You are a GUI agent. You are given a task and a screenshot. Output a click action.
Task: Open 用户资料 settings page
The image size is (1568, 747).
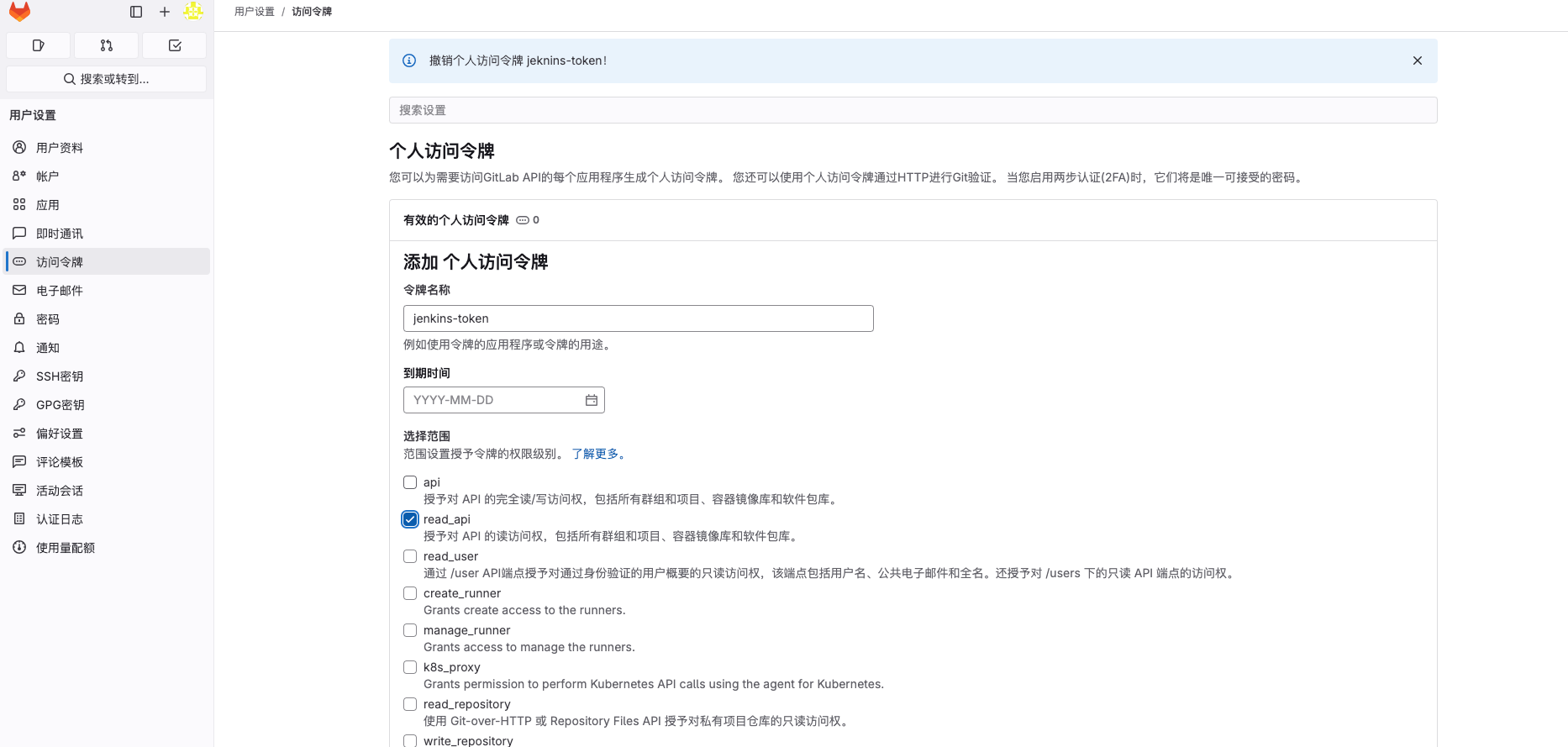(x=60, y=148)
